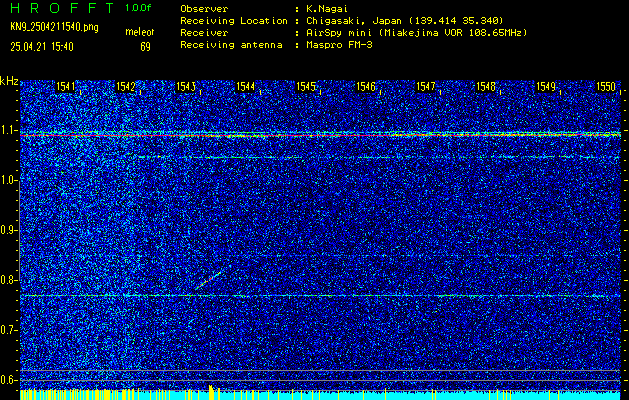Click the 1.1 kHz axis label

[x=8, y=130]
